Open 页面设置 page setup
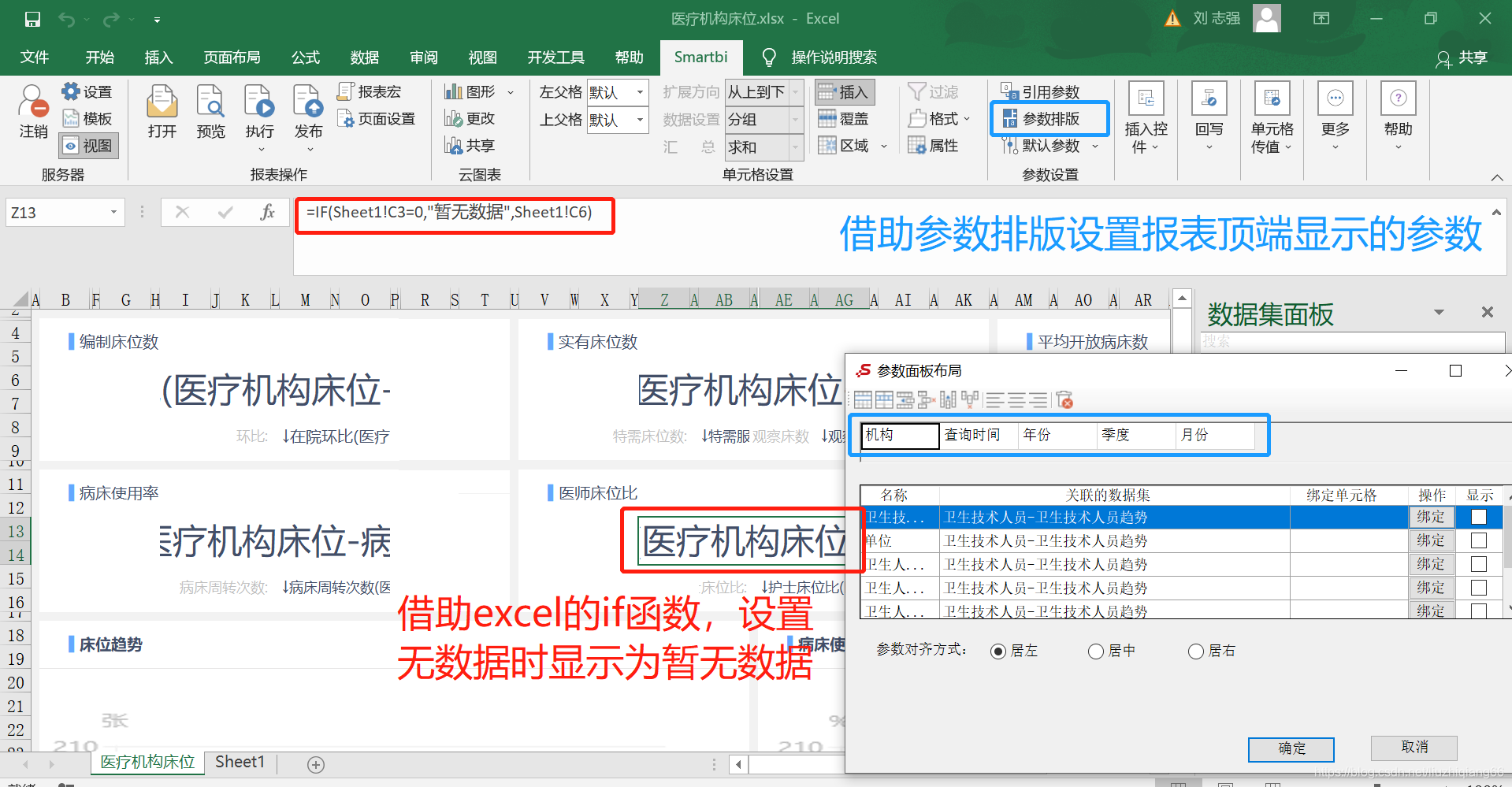1512x787 pixels. coord(376,118)
